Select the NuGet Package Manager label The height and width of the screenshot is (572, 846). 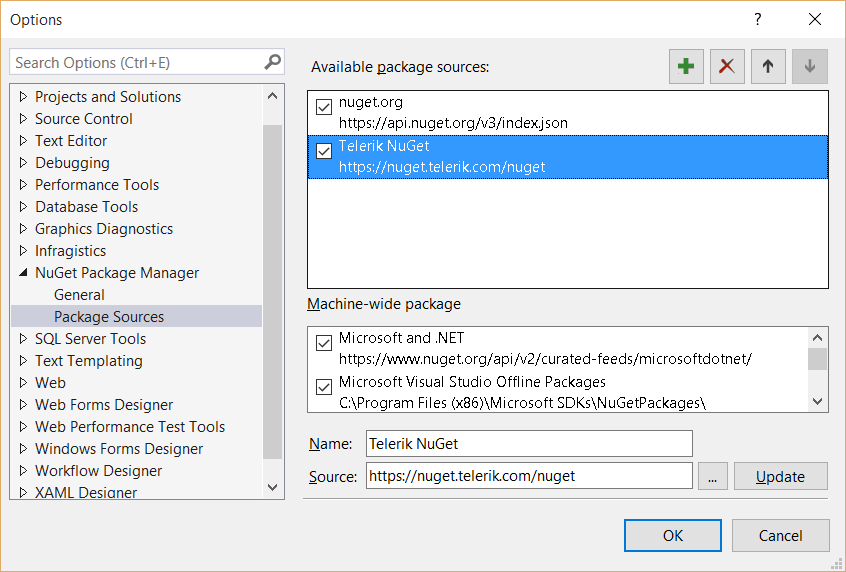[117, 273]
